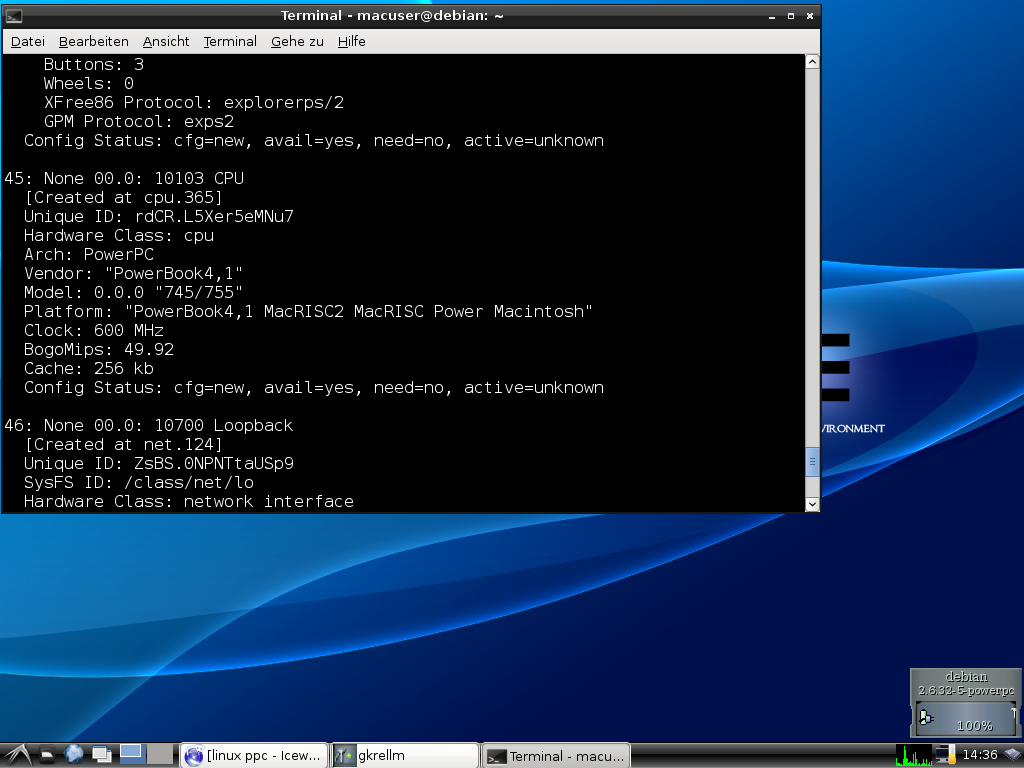Click the "[Created at net.124]" line
The height and width of the screenshot is (768, 1024).
coord(123,444)
